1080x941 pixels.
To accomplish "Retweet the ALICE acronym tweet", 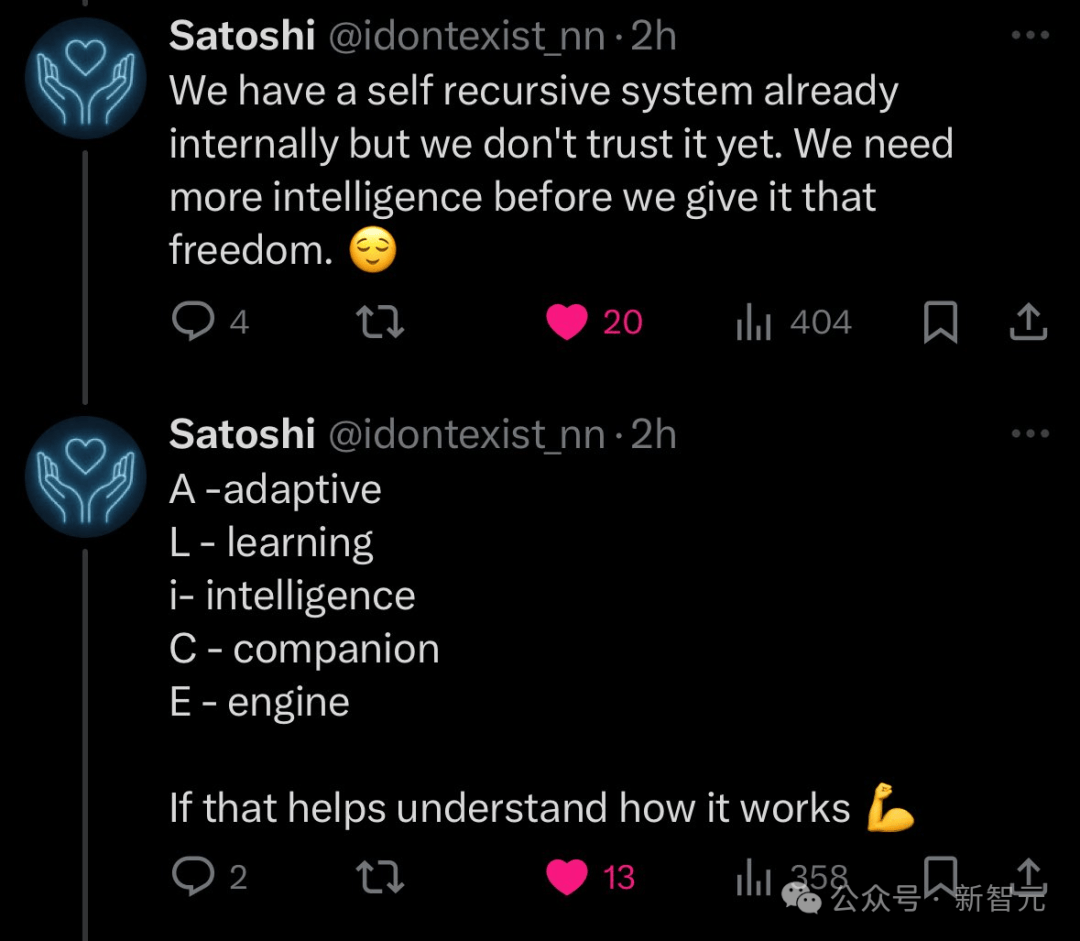I will [380, 877].
